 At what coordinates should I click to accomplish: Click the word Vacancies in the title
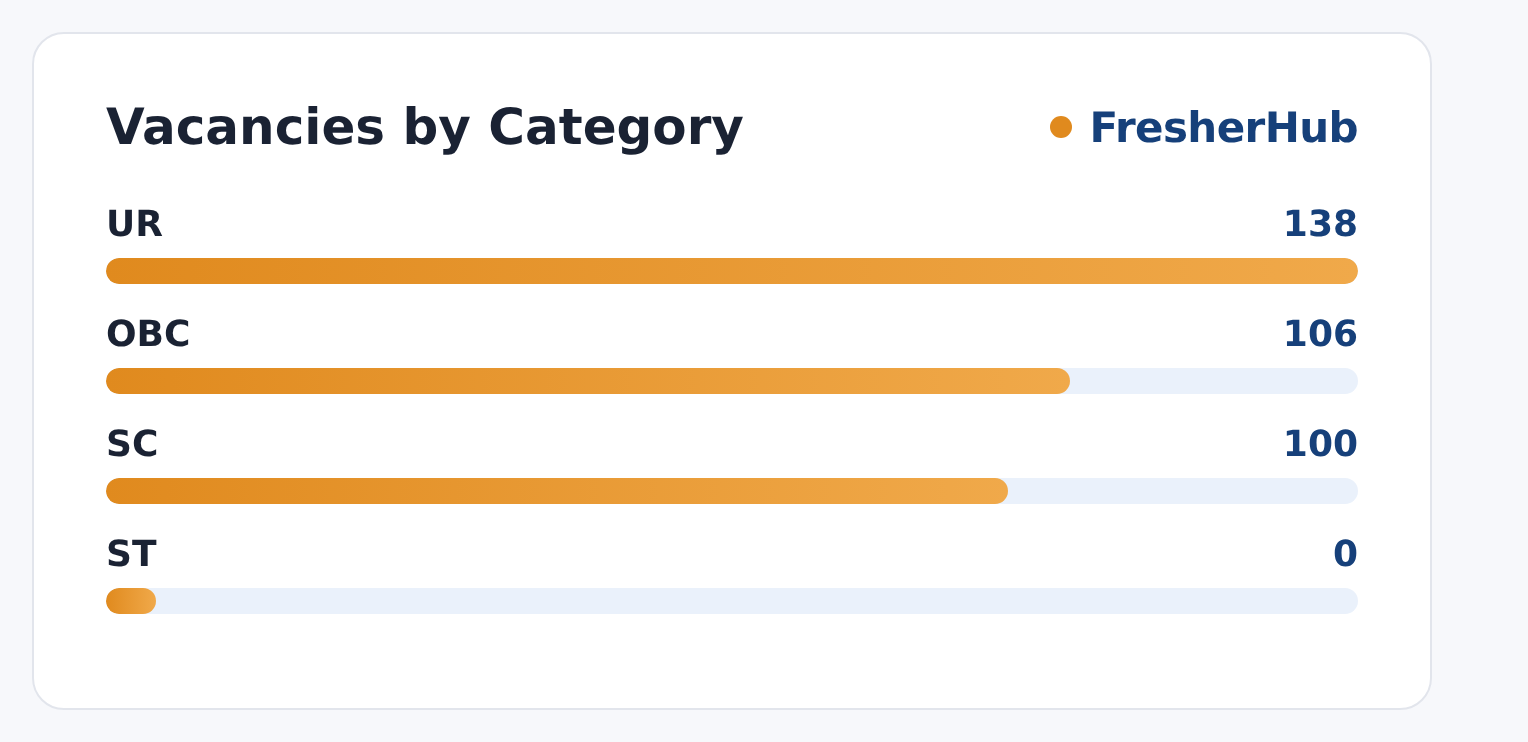click(245, 129)
